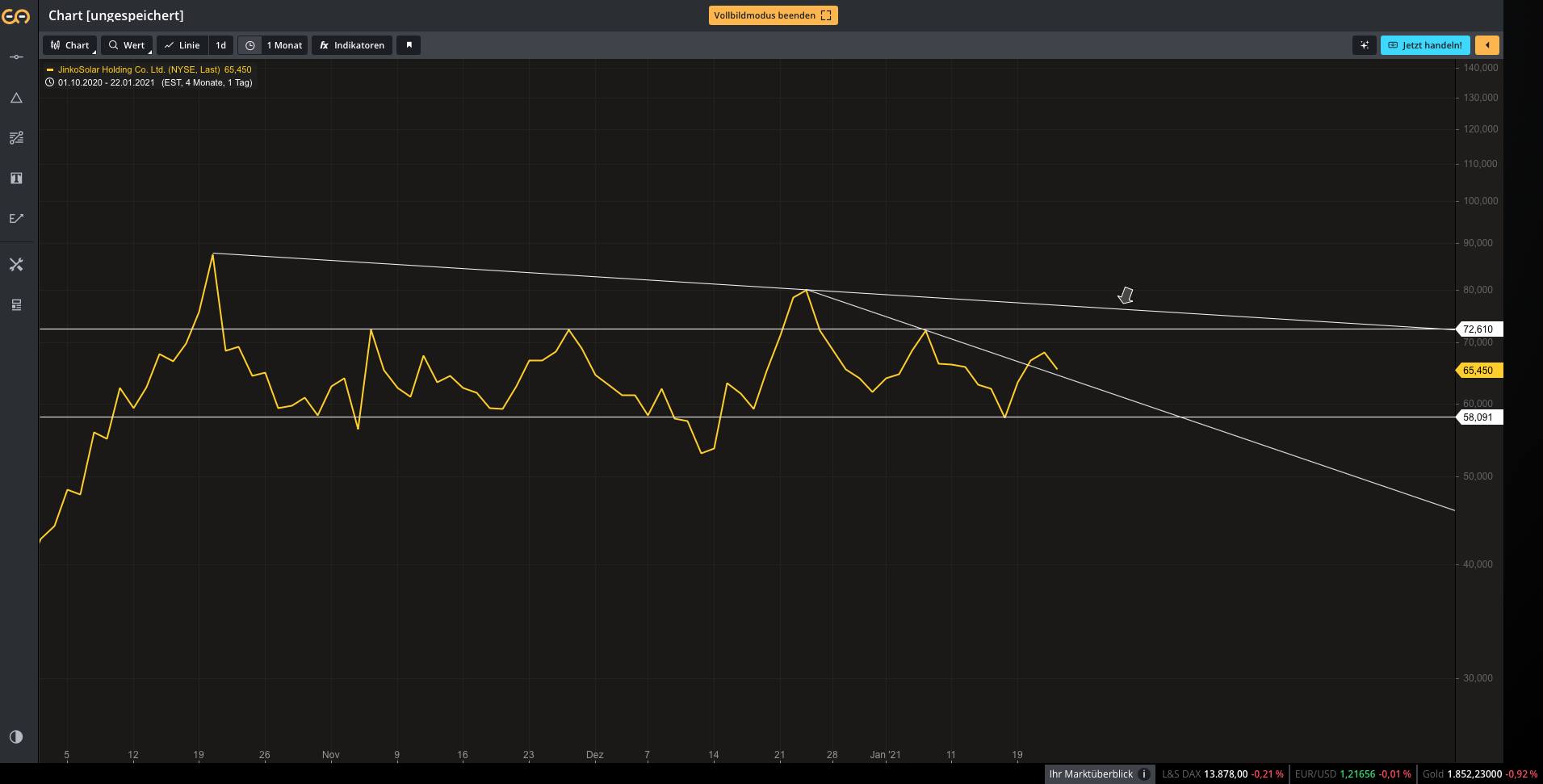Select the triangle shape drawing tool
Image resolution: width=1543 pixels, height=784 pixels.
click(x=16, y=98)
